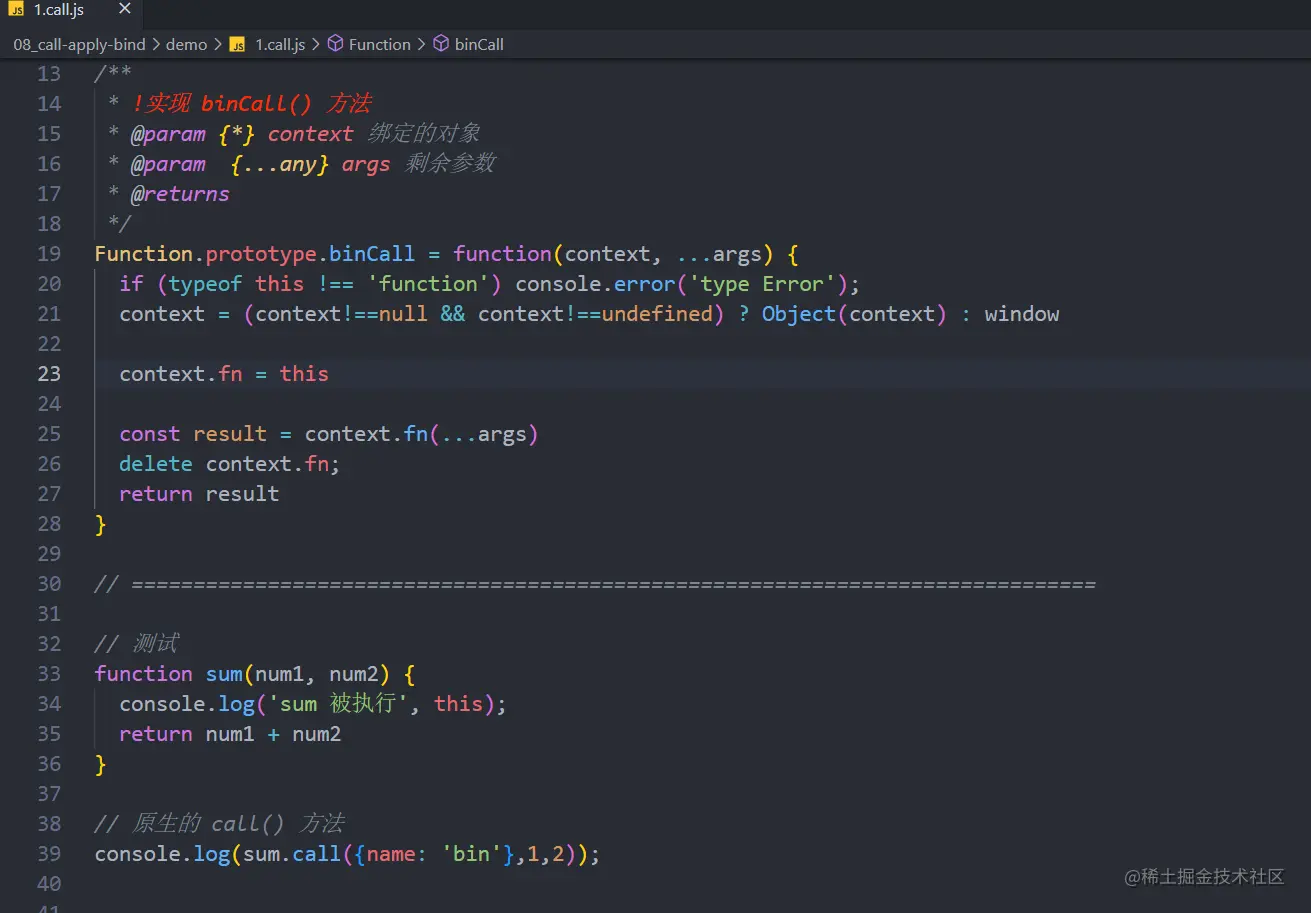1311x913 pixels.
Task: Click line number 28 in the gutter
Action: [49, 524]
